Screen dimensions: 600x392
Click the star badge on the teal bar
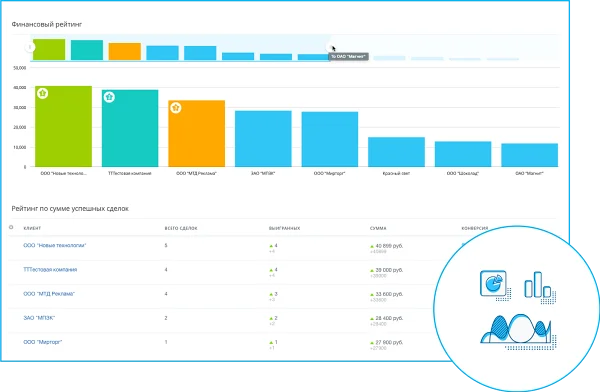click(x=109, y=97)
